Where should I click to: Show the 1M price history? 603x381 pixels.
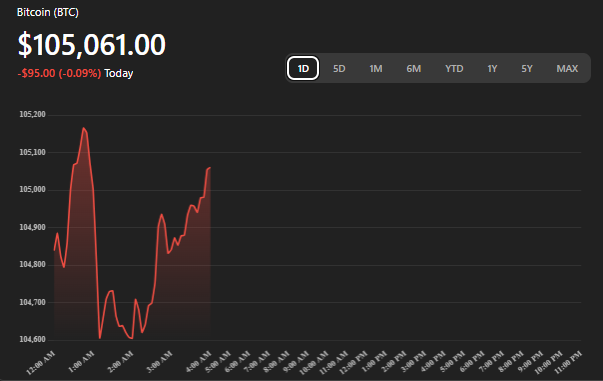(376, 68)
